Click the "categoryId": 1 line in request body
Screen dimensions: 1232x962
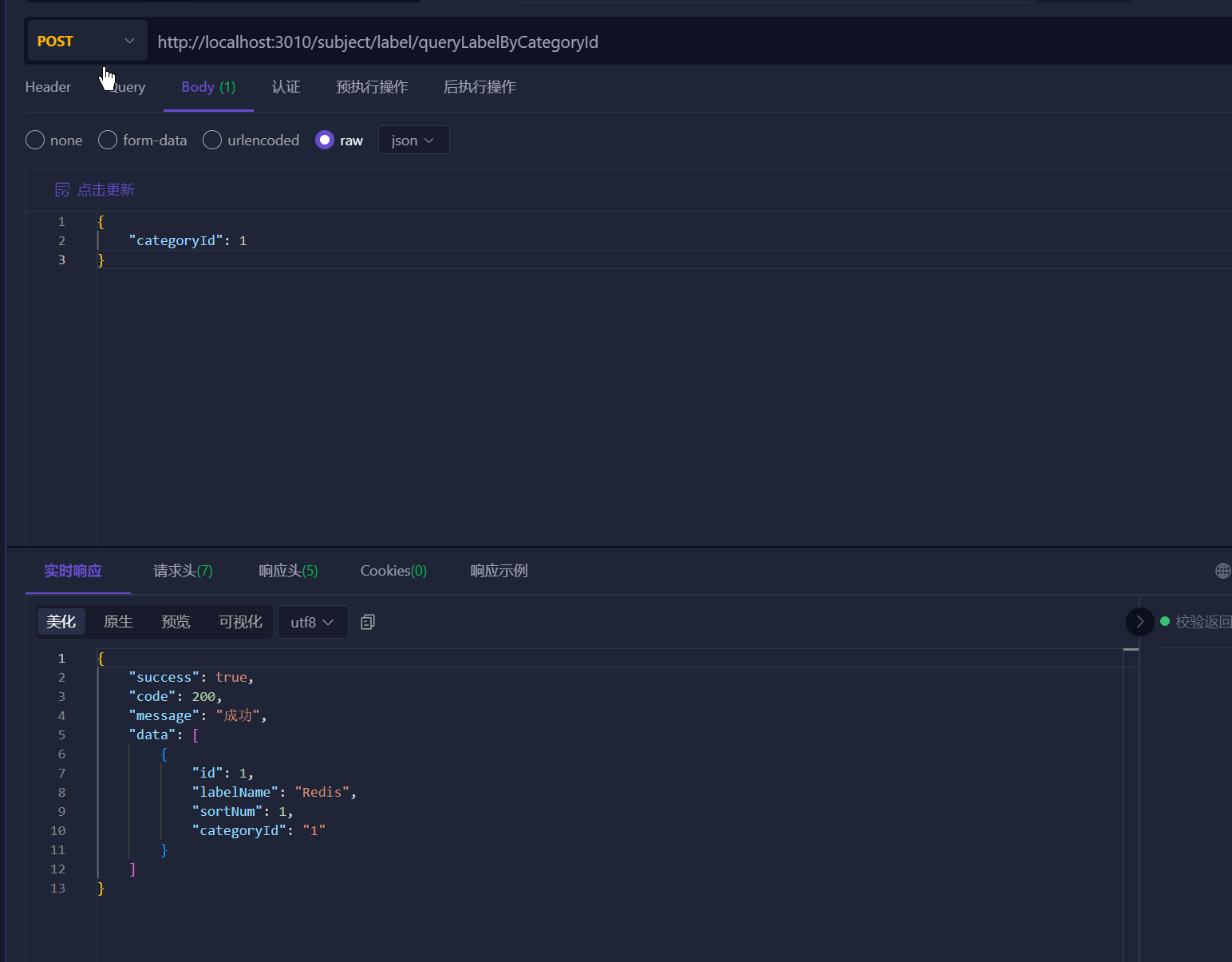click(188, 240)
